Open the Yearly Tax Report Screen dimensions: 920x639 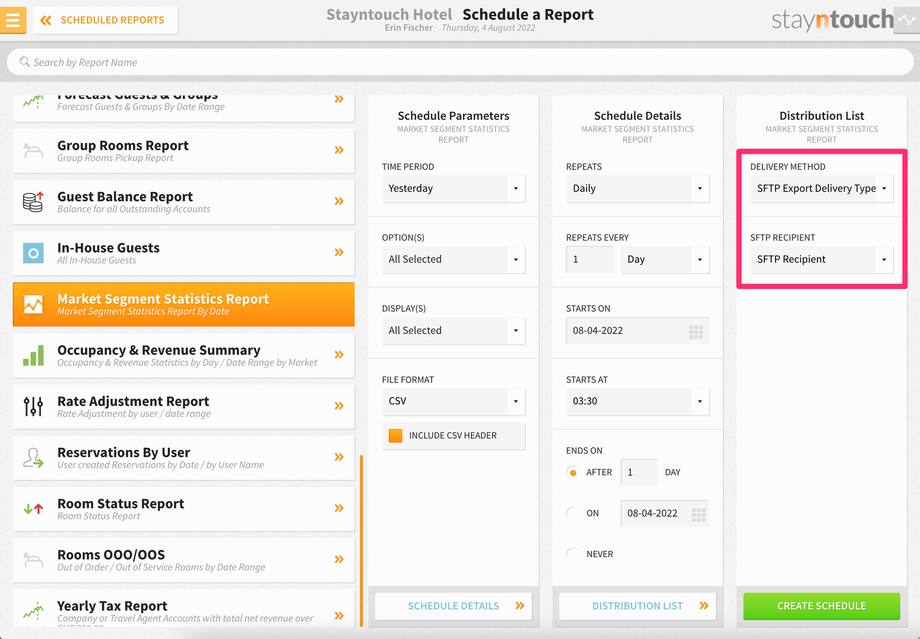pyautogui.click(x=184, y=608)
